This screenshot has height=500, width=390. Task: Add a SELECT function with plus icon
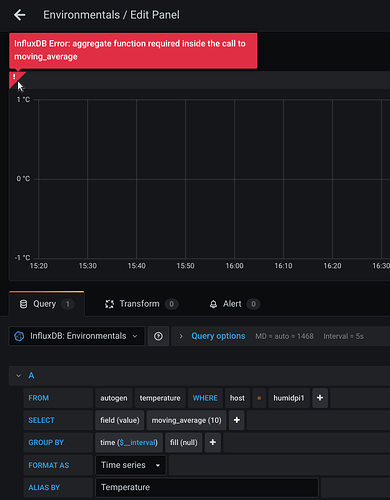[x=237, y=420]
